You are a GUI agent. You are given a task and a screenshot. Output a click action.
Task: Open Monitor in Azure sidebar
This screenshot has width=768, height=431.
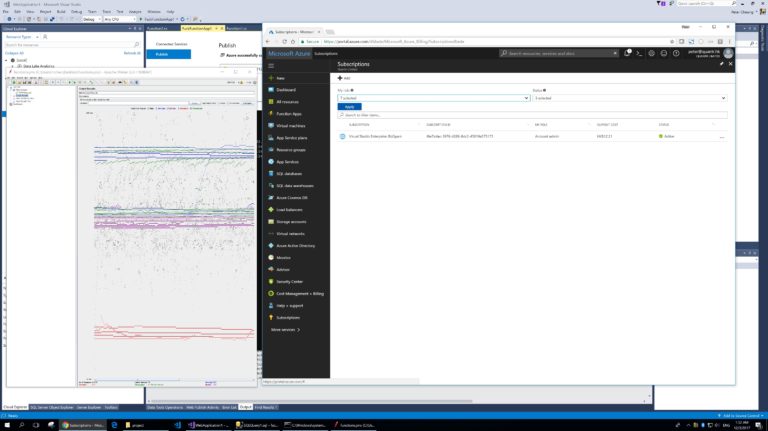pyautogui.click(x=283, y=258)
